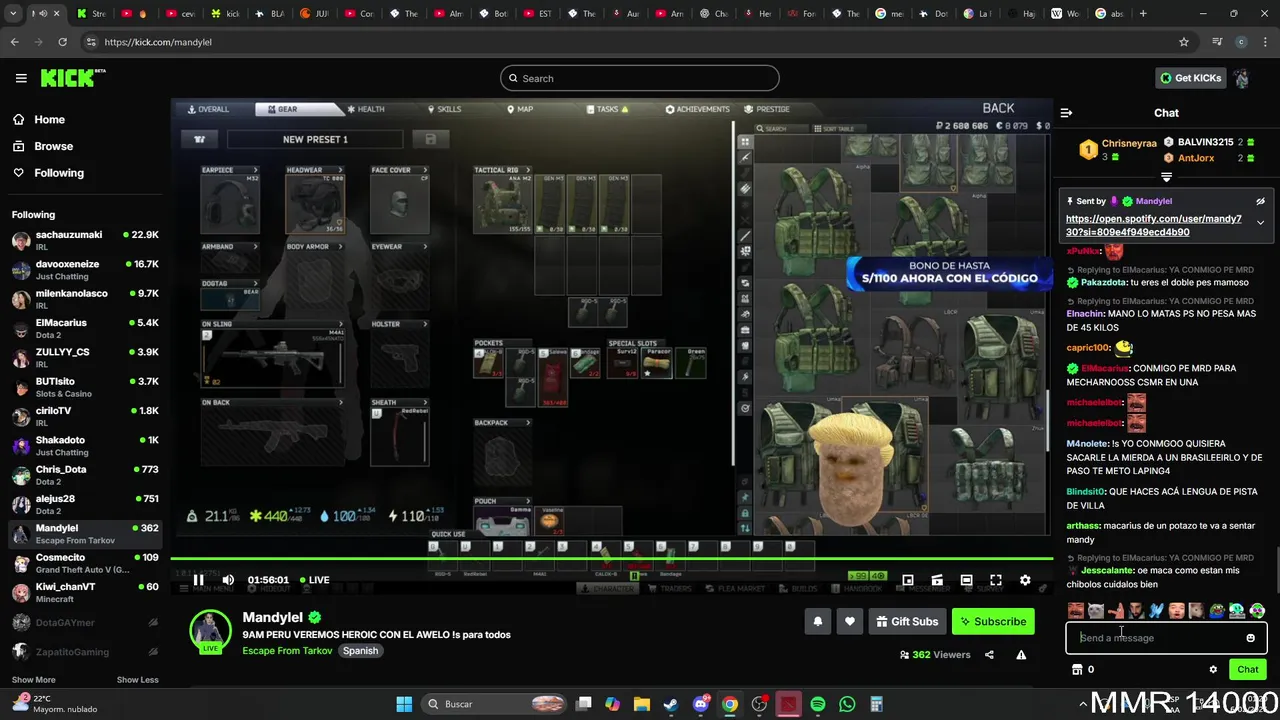Click the Spanish language tag
The image size is (1280, 720).
[x=360, y=650]
